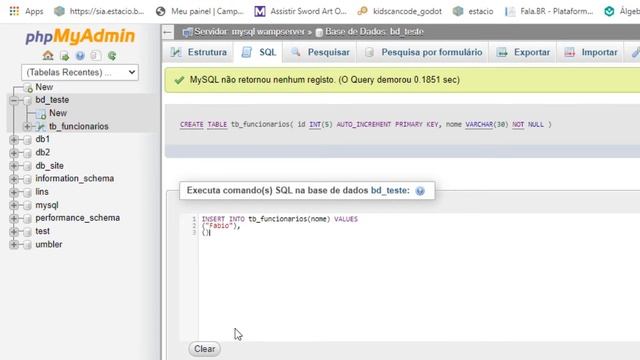The image size is (640, 360).
Task: Select New item at top of tree
Action: pos(44,87)
